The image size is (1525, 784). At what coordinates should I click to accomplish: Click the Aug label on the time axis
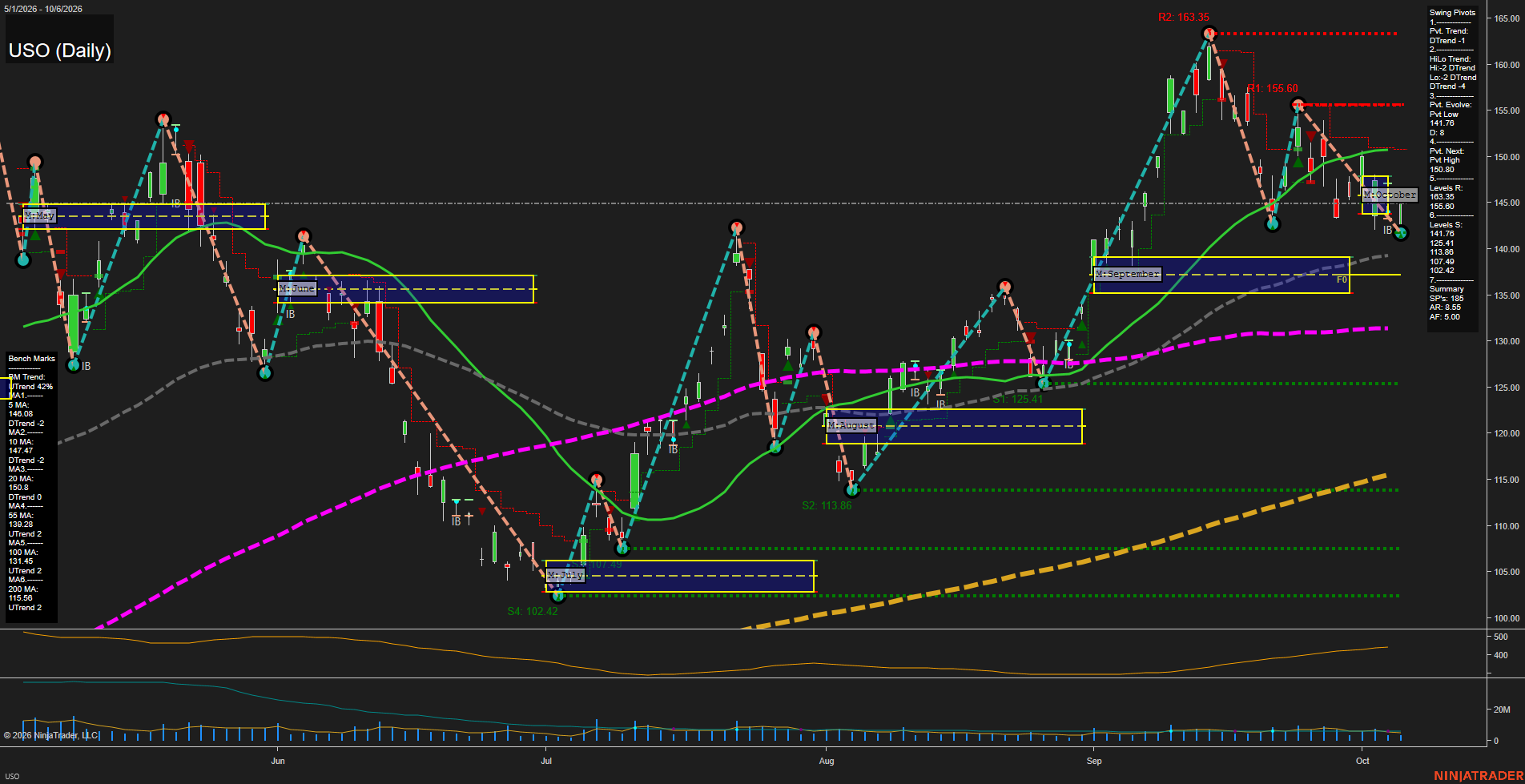tap(827, 761)
